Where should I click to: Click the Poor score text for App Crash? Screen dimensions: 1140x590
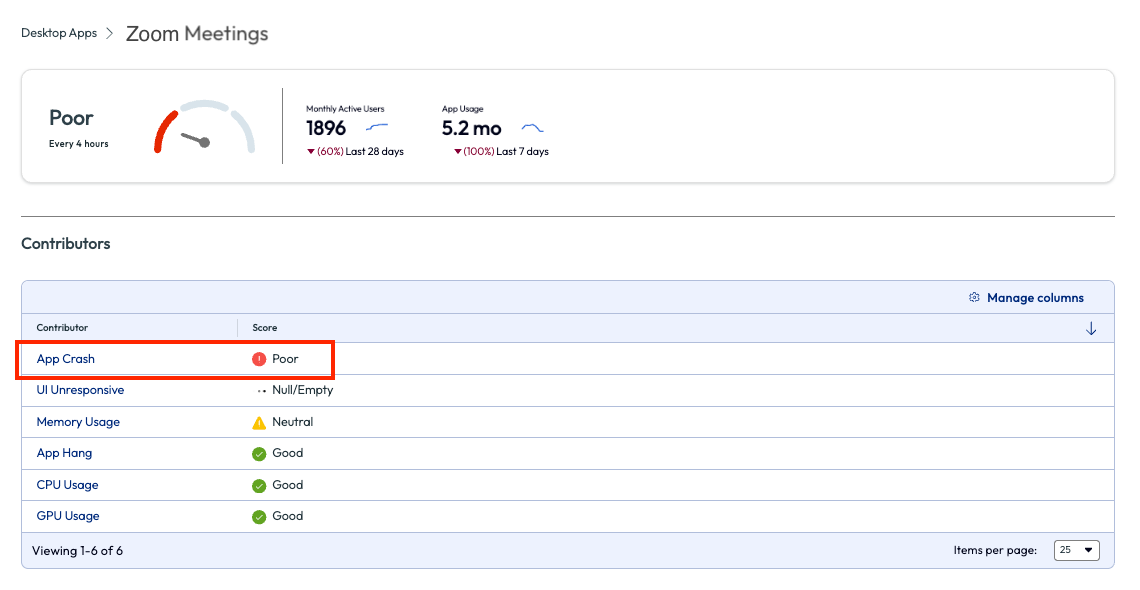pos(285,359)
